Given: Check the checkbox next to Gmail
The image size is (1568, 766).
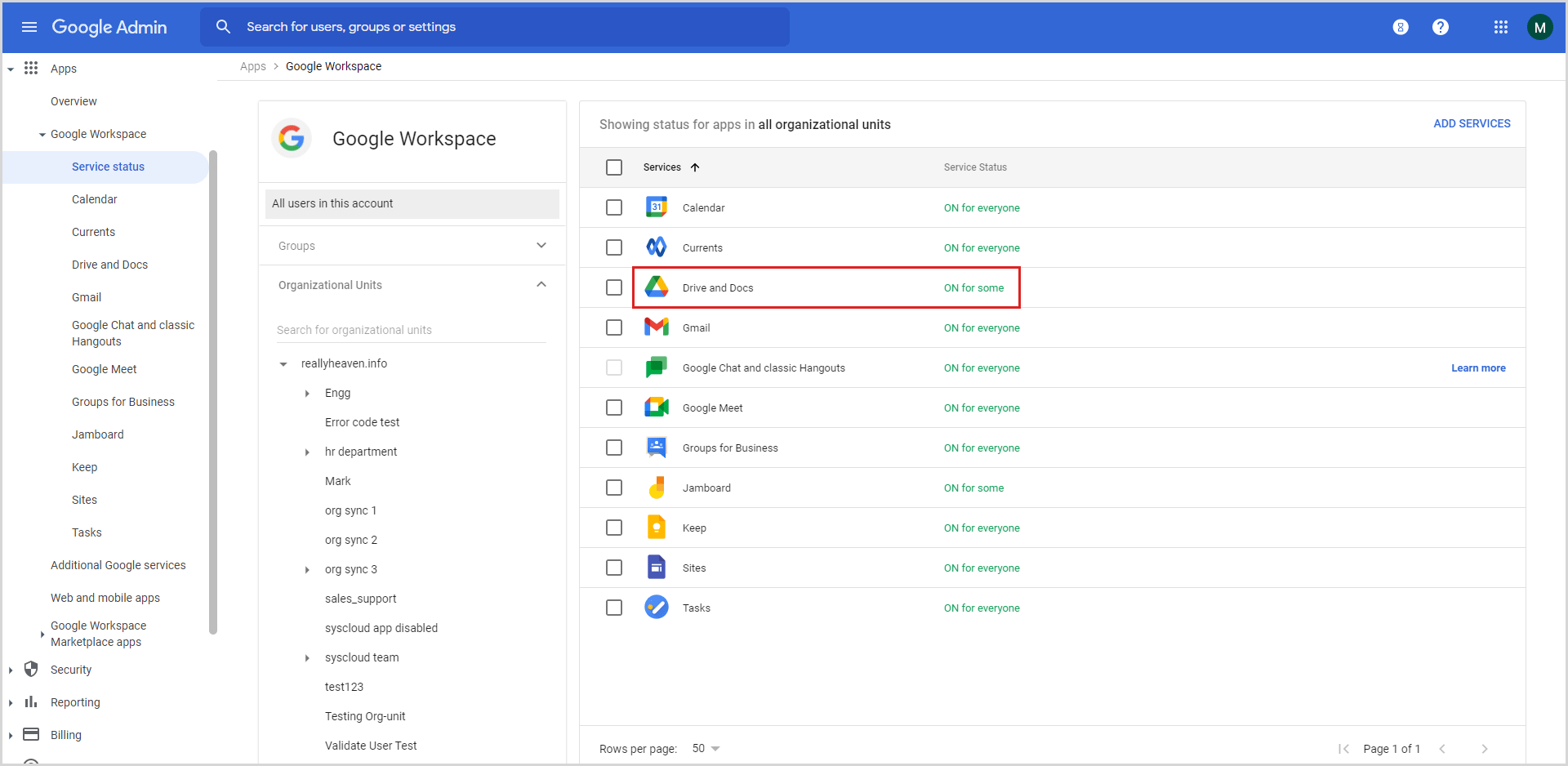Looking at the screenshot, I should tap(614, 327).
